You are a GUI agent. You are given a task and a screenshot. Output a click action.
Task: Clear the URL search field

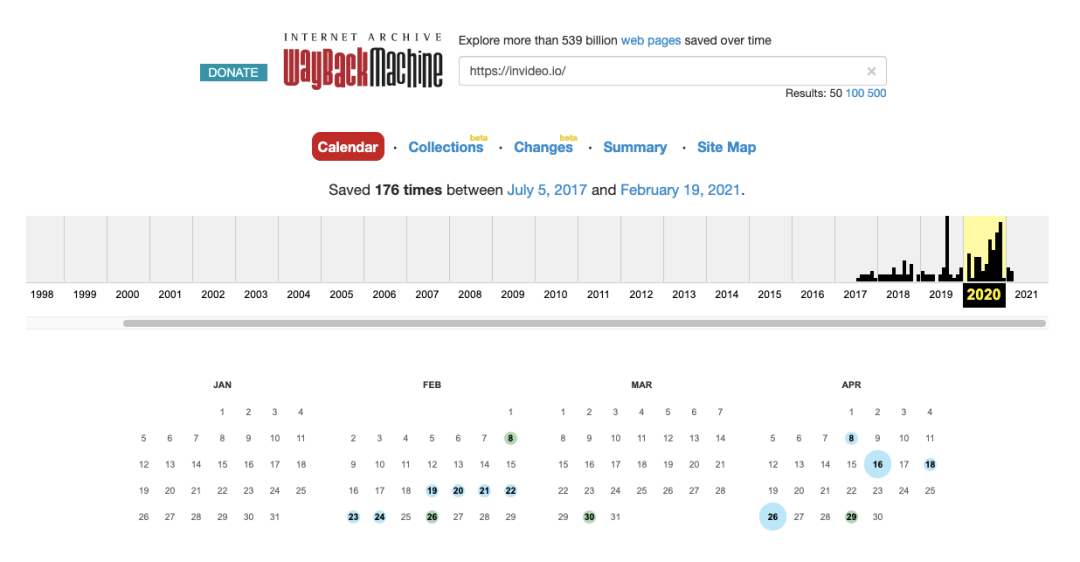point(871,71)
